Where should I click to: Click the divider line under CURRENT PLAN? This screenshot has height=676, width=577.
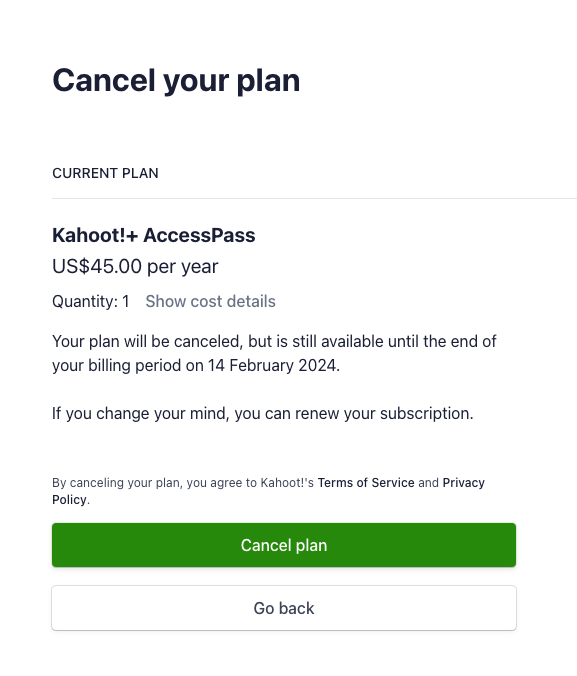[x=314, y=198]
